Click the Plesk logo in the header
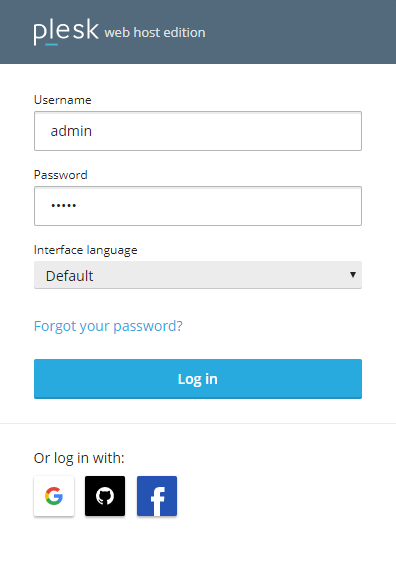 pos(66,32)
